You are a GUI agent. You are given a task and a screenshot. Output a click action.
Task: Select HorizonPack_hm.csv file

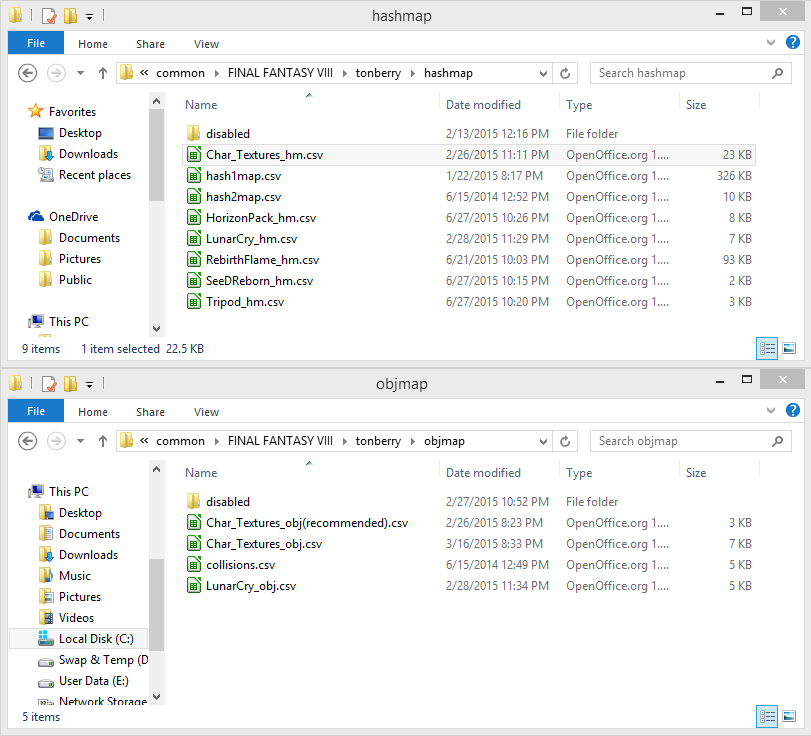pos(469,218)
